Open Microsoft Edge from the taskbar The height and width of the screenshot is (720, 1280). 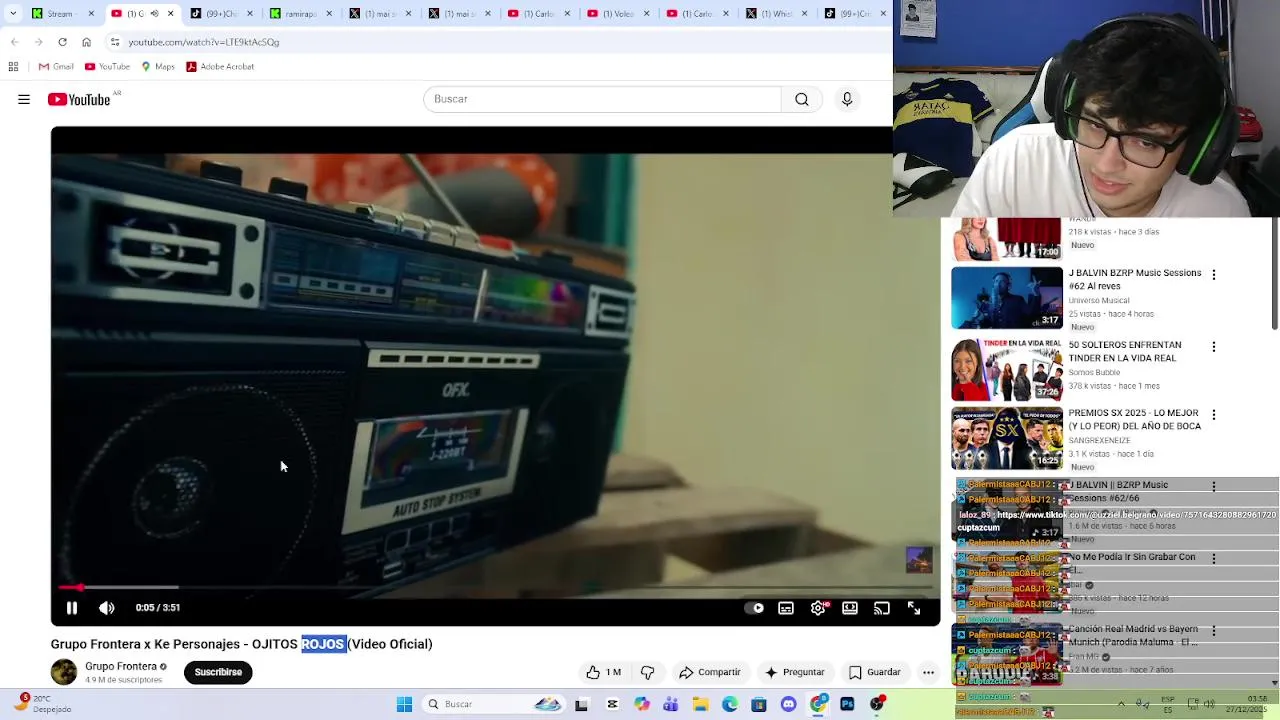coord(730,704)
